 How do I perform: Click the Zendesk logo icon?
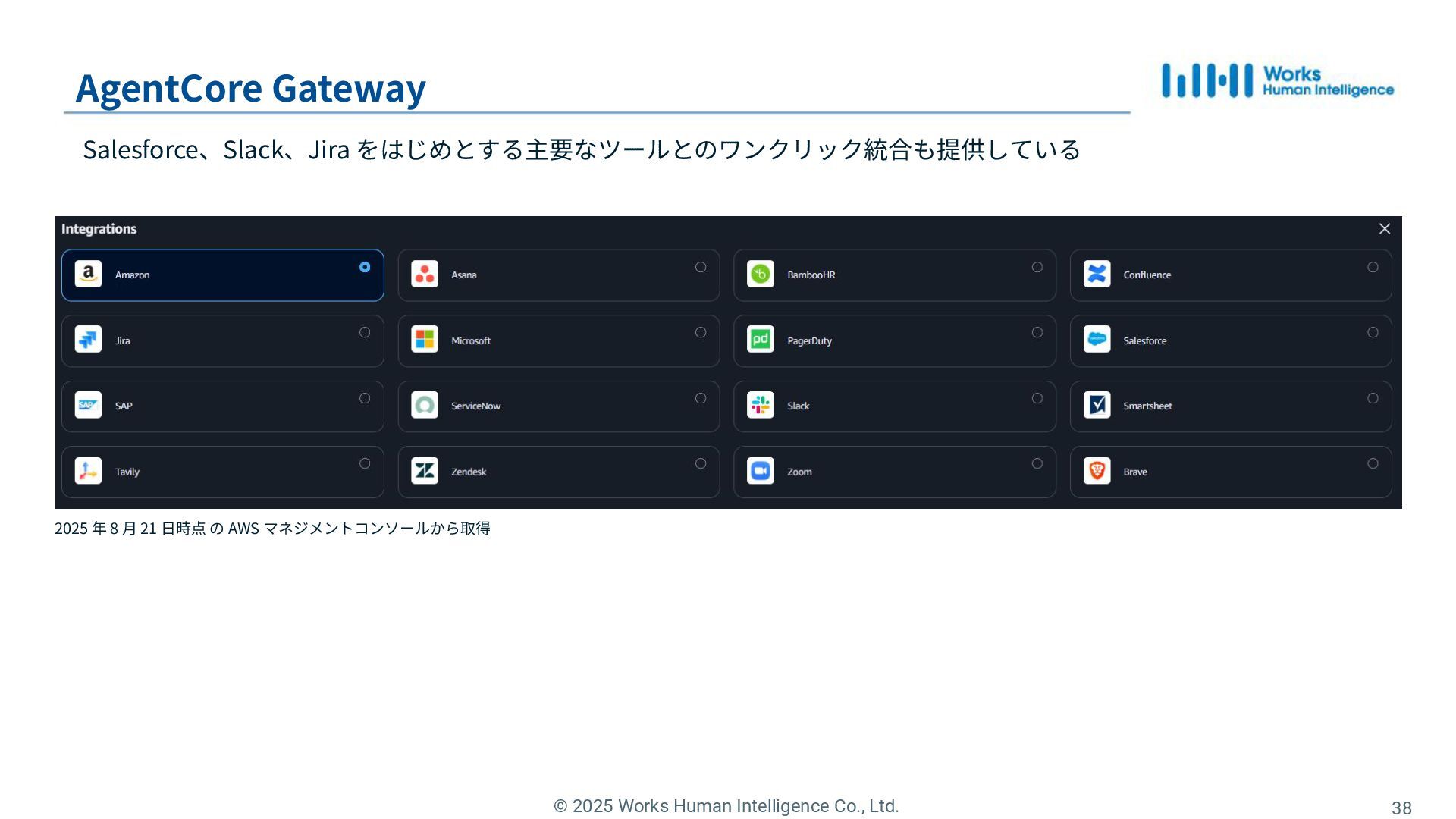425,470
